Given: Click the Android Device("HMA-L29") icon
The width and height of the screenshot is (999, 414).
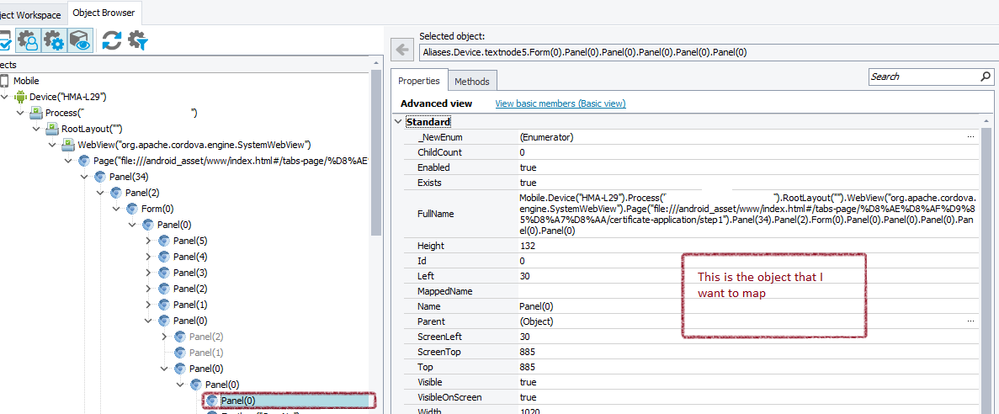Looking at the screenshot, I should pos(20,97).
